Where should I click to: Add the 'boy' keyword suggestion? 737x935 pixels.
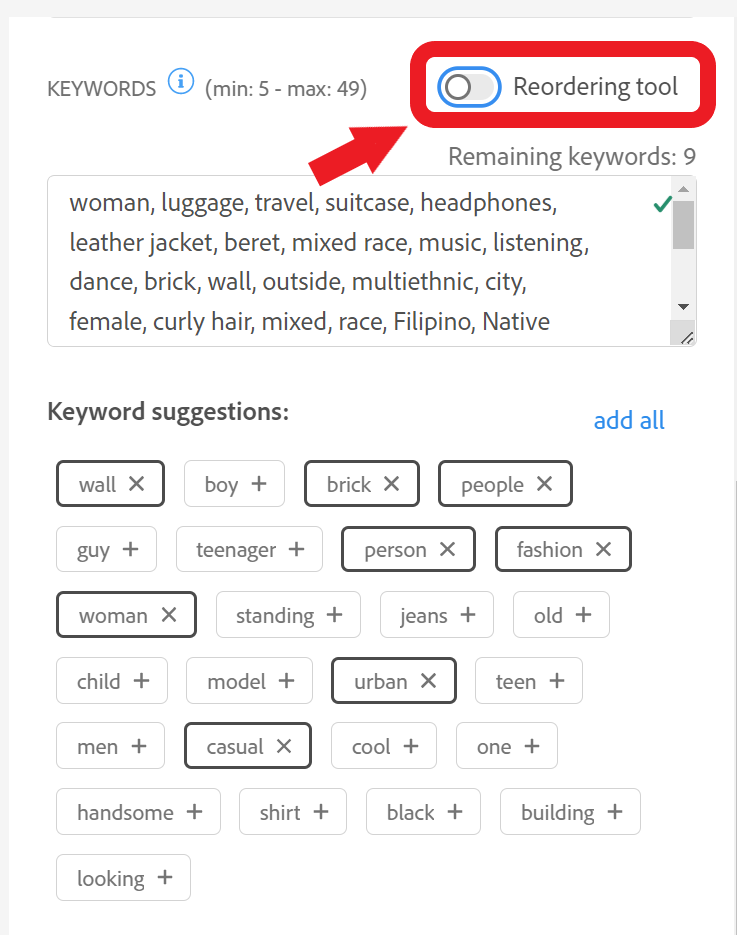[x=259, y=484]
